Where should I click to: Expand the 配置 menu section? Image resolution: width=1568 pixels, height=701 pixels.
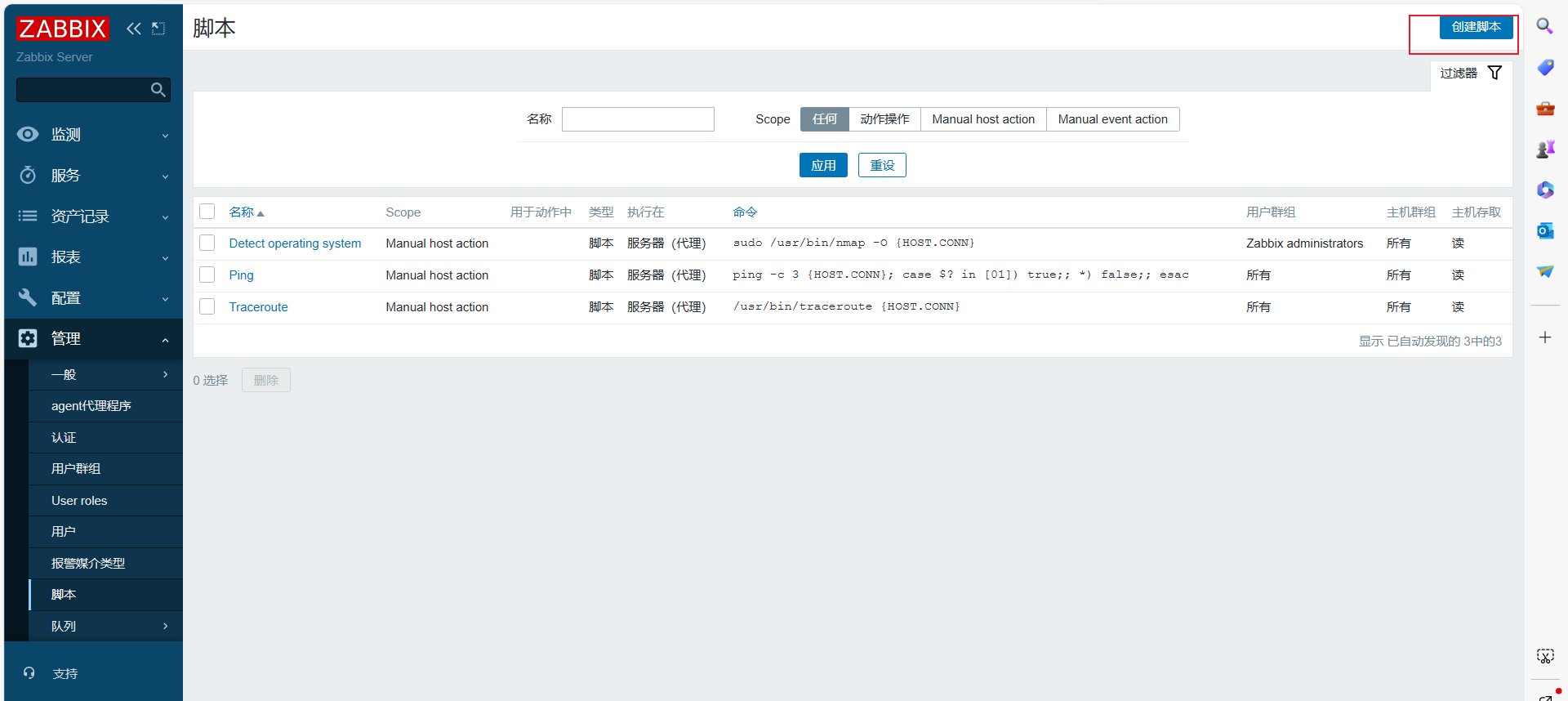click(93, 298)
